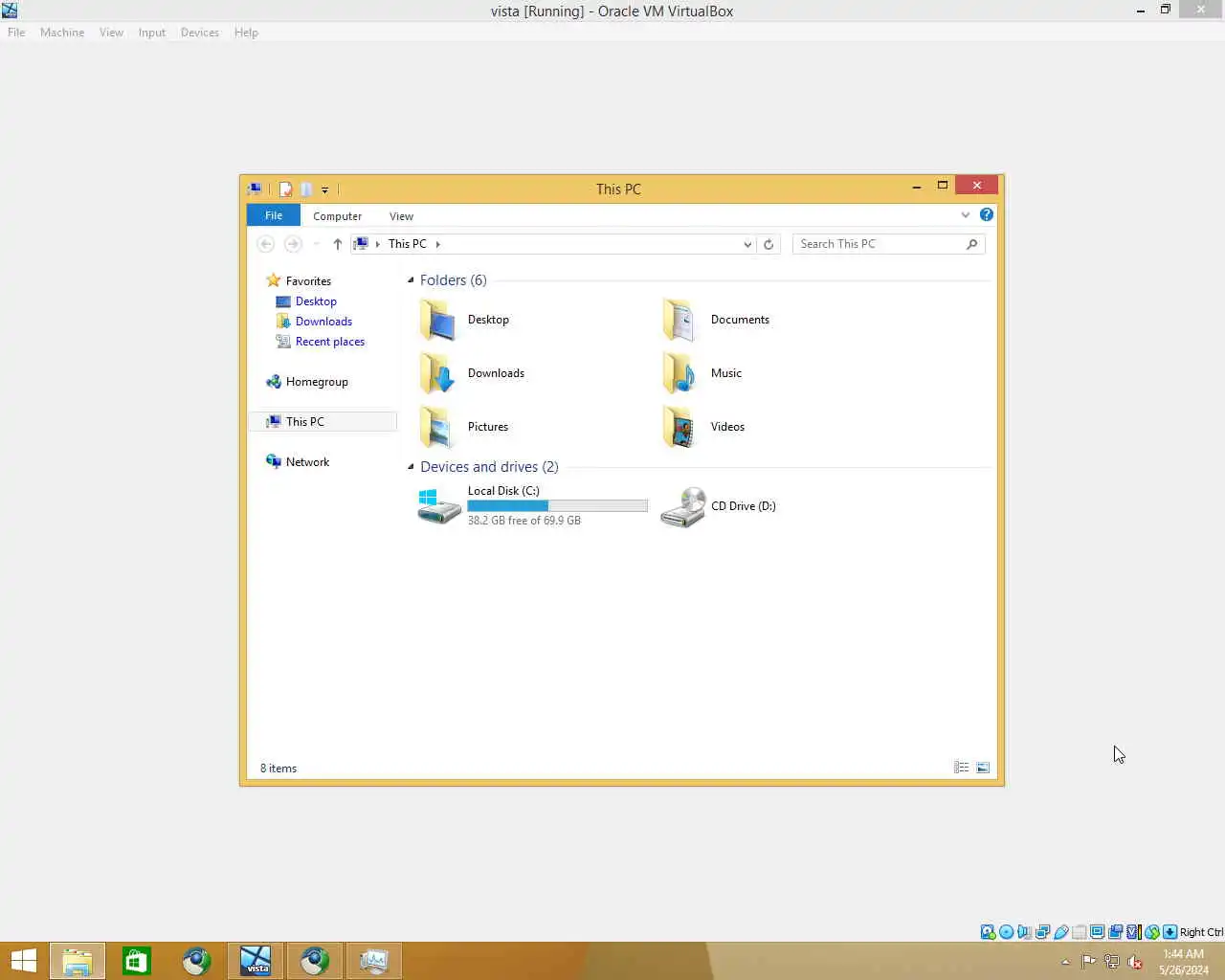Open VirtualBox Help menu
The height and width of the screenshot is (980, 1225).
coord(246,33)
